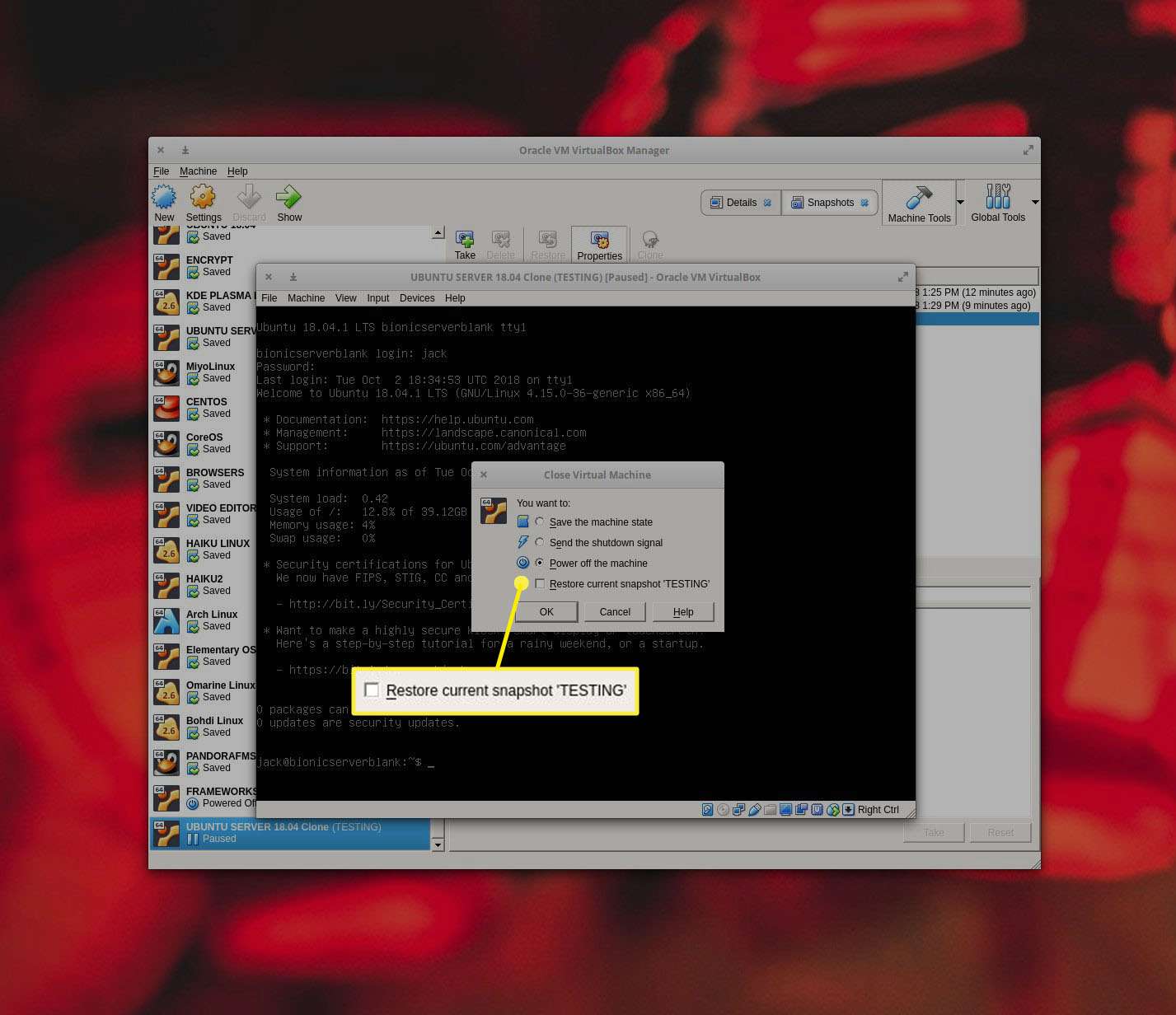Select the Machine Tools hammer icon
This screenshot has width=1176, height=1015.
point(919,198)
